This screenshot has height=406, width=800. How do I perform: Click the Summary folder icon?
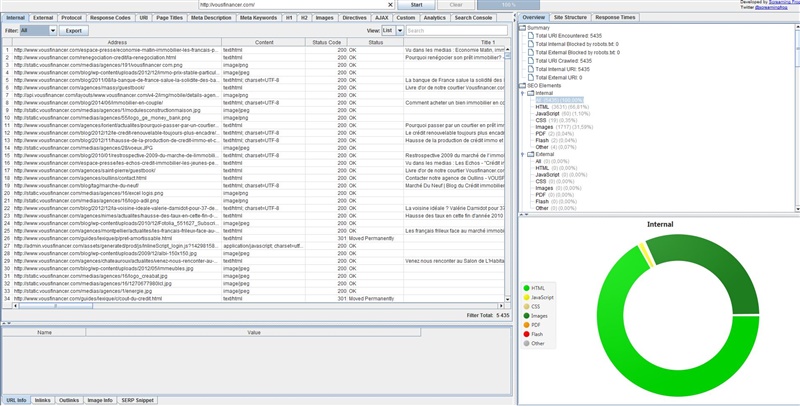click(x=522, y=28)
